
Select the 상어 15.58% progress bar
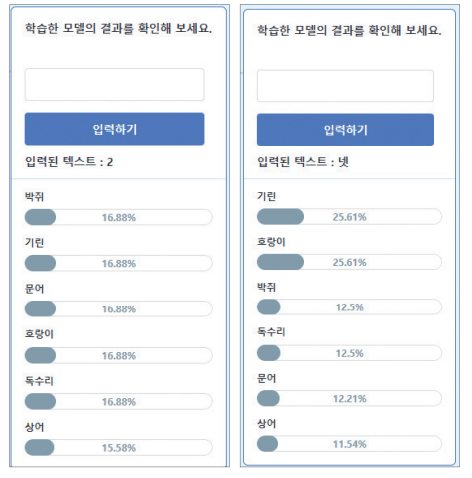point(119,447)
